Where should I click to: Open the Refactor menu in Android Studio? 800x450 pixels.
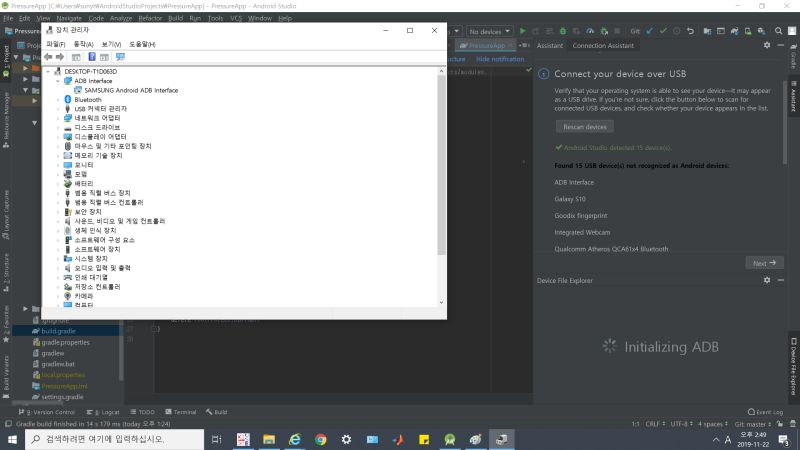tap(150, 18)
